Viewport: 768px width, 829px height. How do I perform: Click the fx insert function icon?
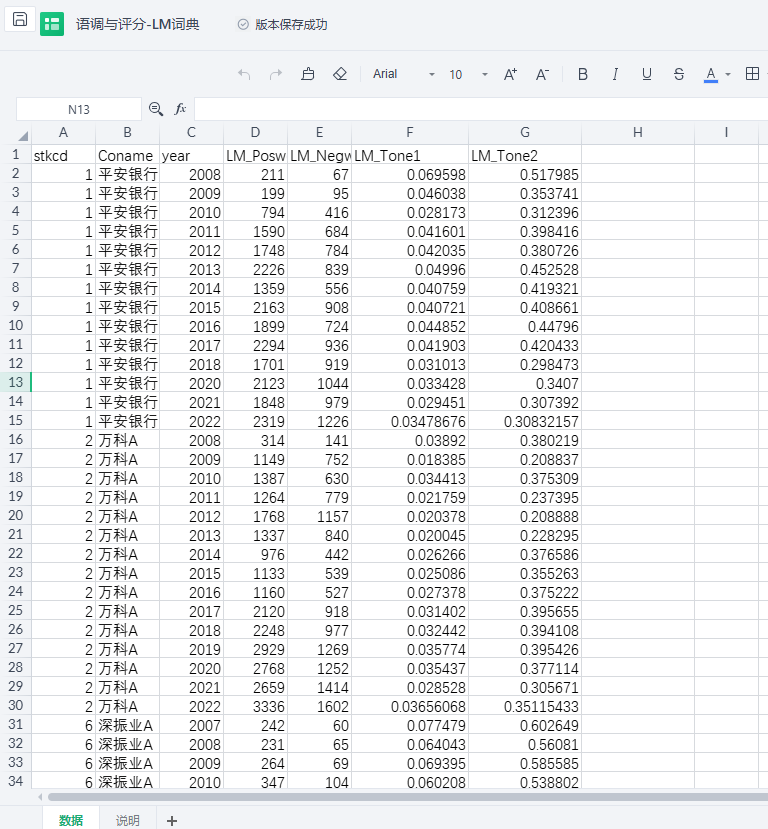[180, 109]
